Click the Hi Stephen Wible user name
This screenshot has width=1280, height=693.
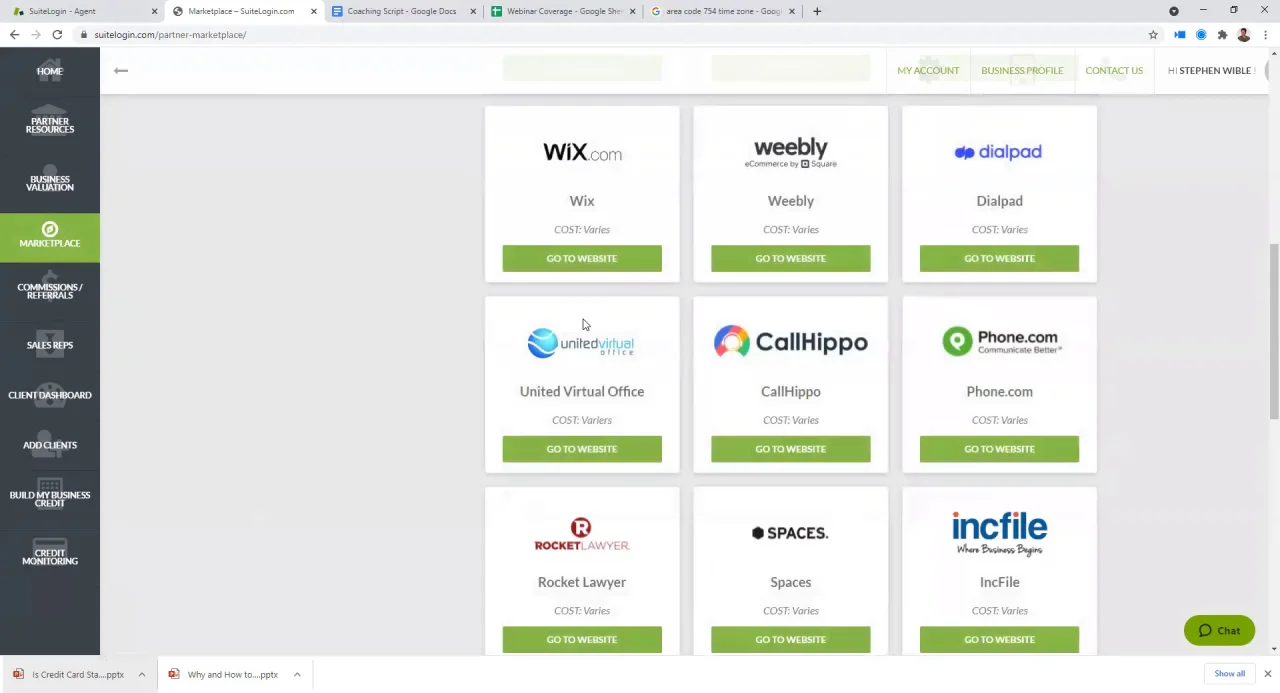tap(1210, 70)
